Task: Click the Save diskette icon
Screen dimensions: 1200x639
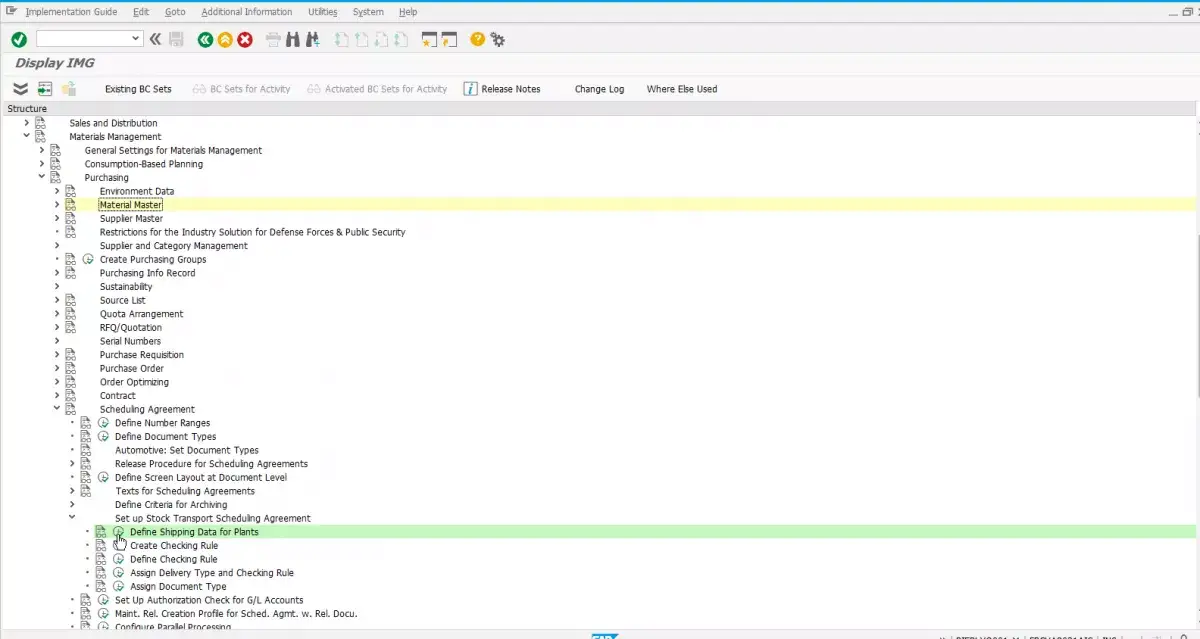Action: pyautogui.click(x=177, y=39)
